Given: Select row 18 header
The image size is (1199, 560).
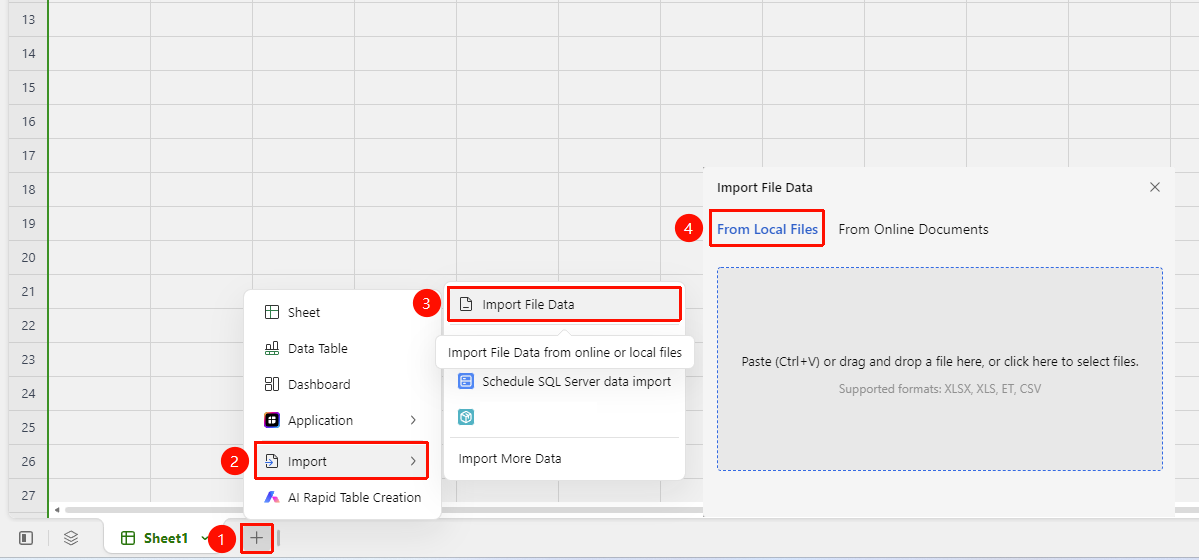Looking at the screenshot, I should 28,189.
